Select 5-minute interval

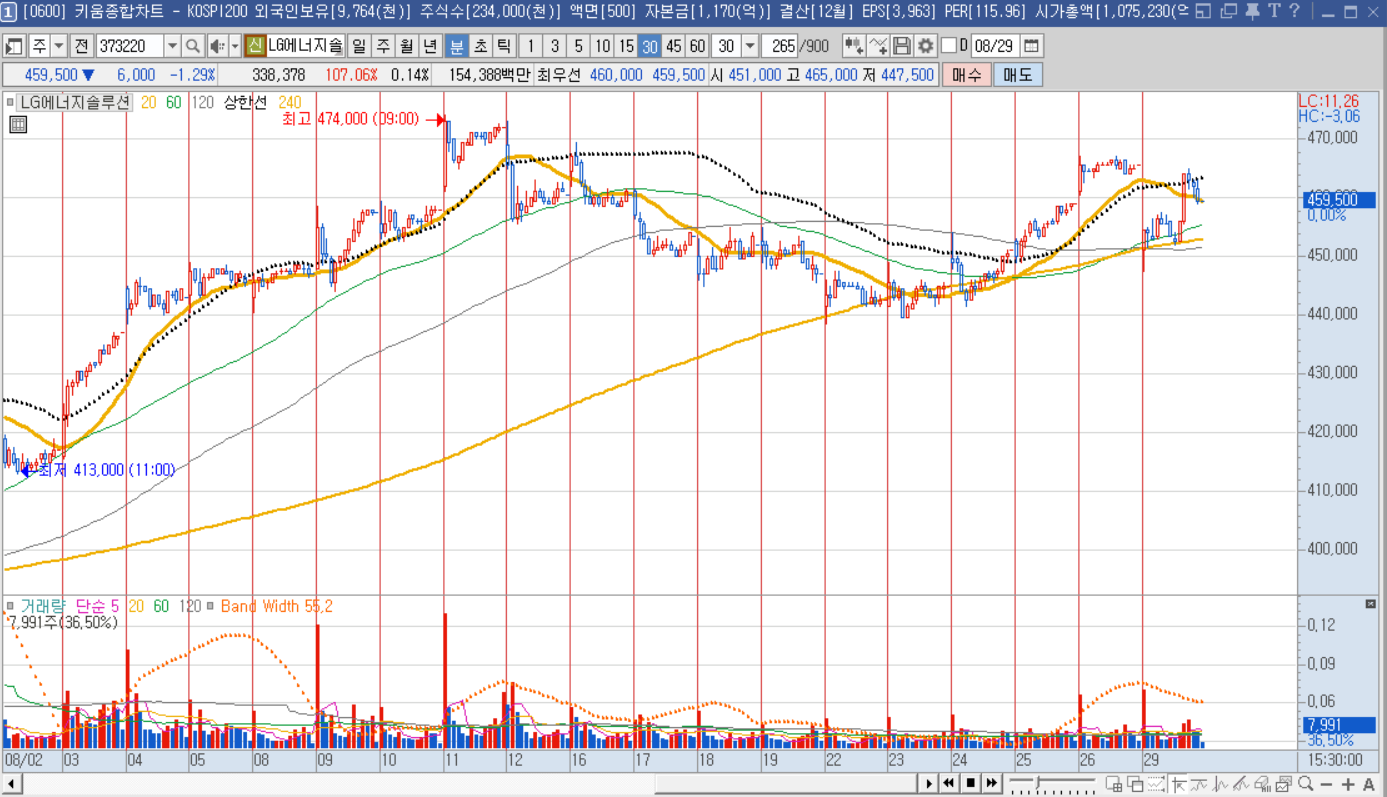click(578, 46)
